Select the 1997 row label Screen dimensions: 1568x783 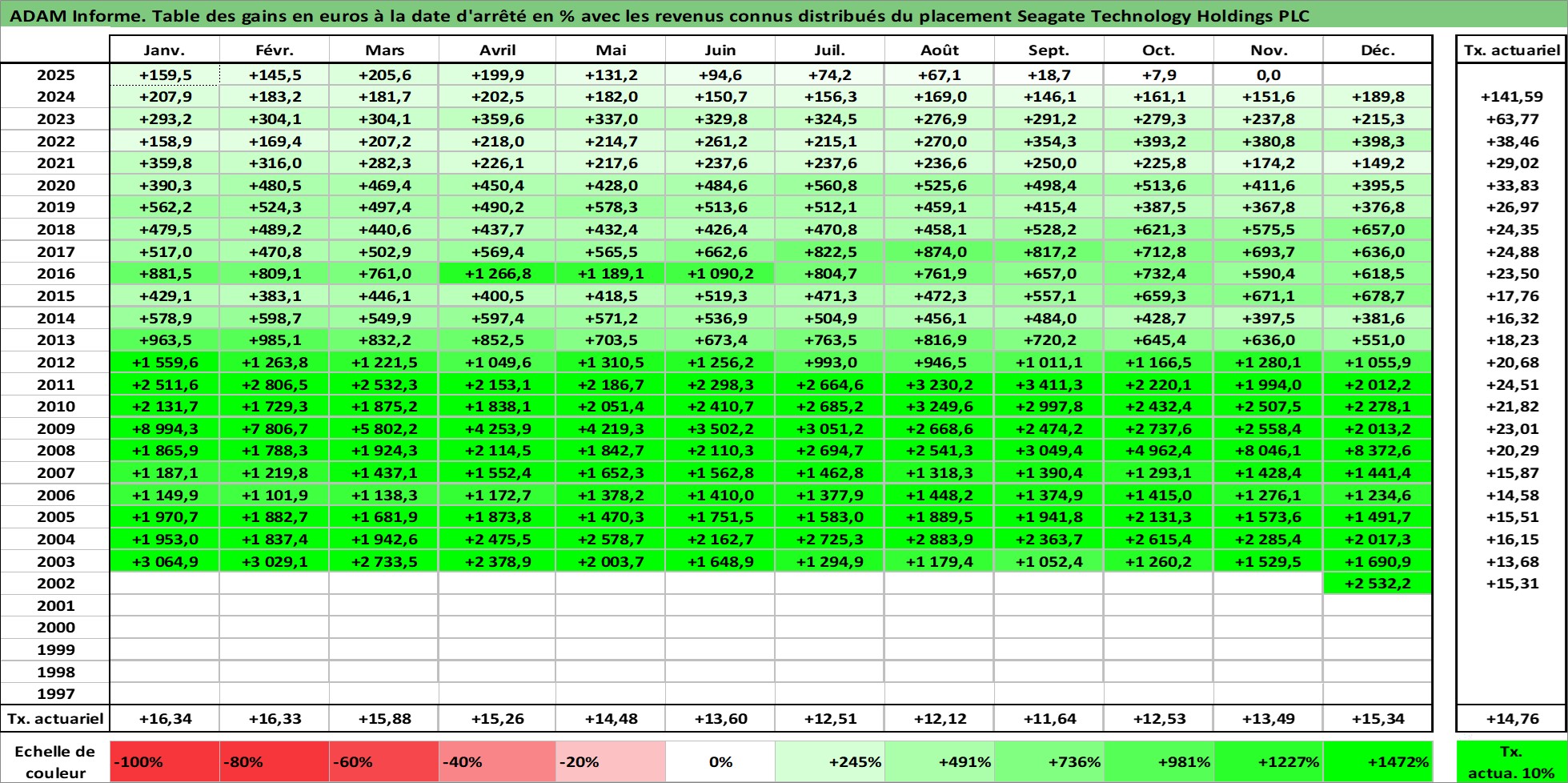[x=55, y=694]
